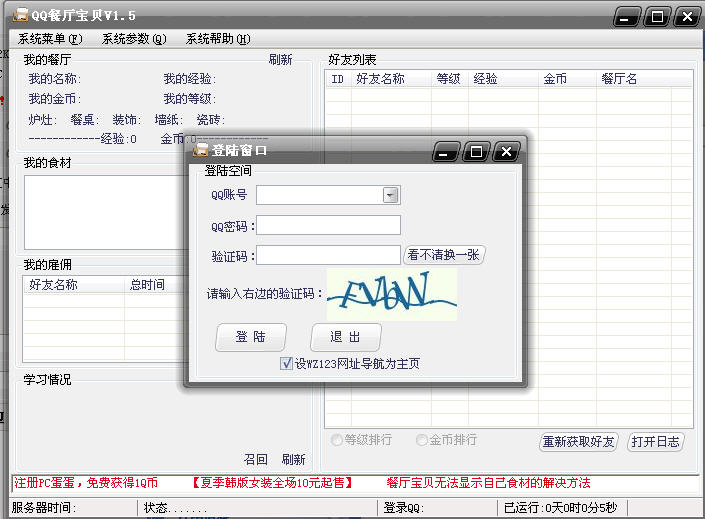Image resolution: width=705 pixels, height=519 pixels.
Task: Select the 等级排行 radio button
Action: coord(336,440)
